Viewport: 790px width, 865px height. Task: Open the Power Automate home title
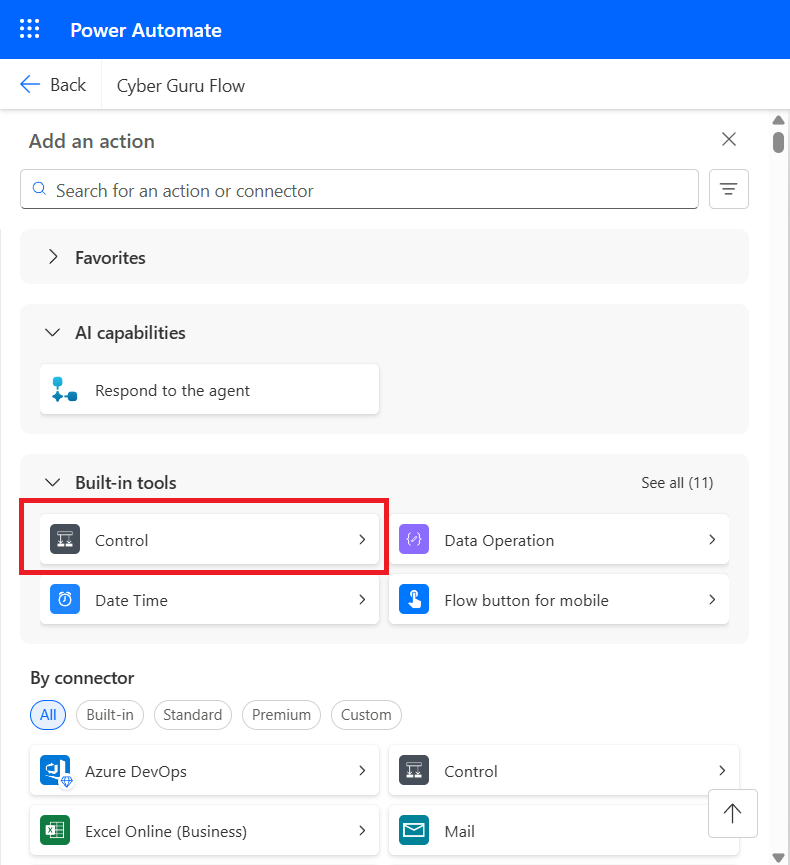(146, 30)
